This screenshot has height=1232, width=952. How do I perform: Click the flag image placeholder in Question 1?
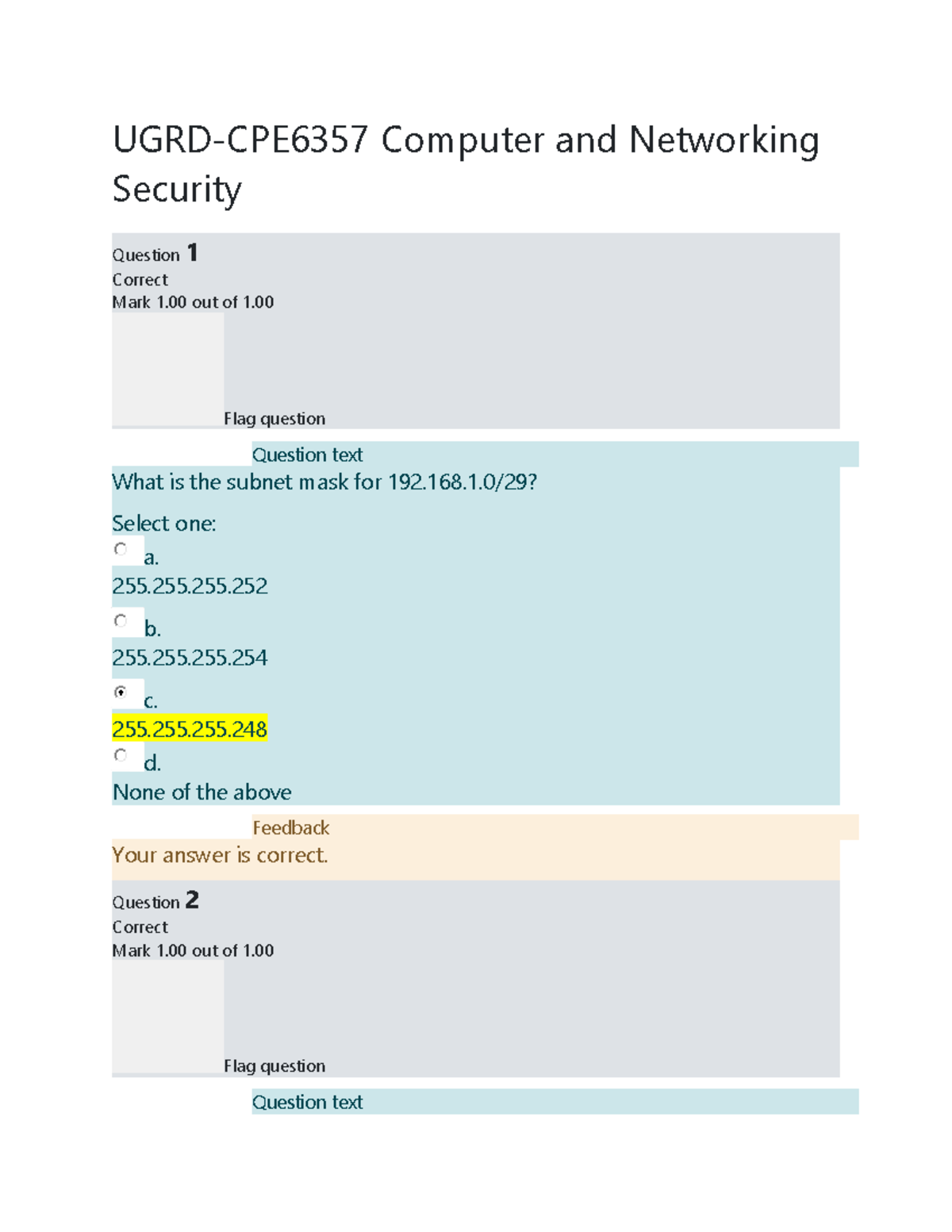click(x=167, y=369)
